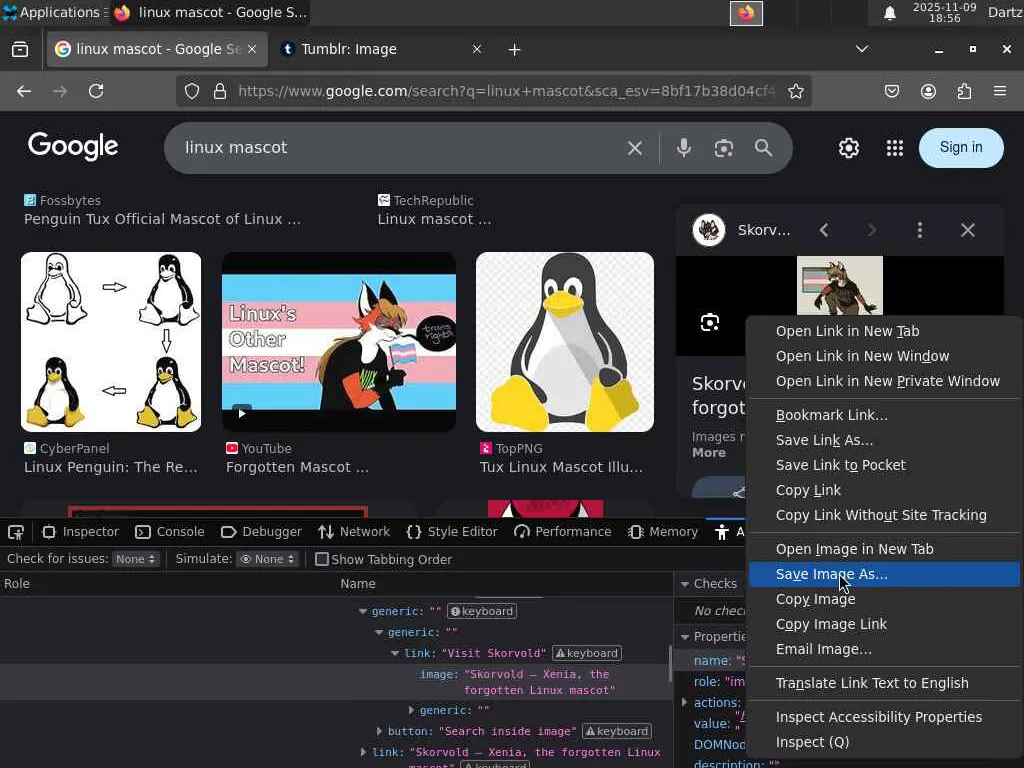Go to the previous image in preview panel
This screenshot has width=1024, height=768.
(x=824, y=230)
